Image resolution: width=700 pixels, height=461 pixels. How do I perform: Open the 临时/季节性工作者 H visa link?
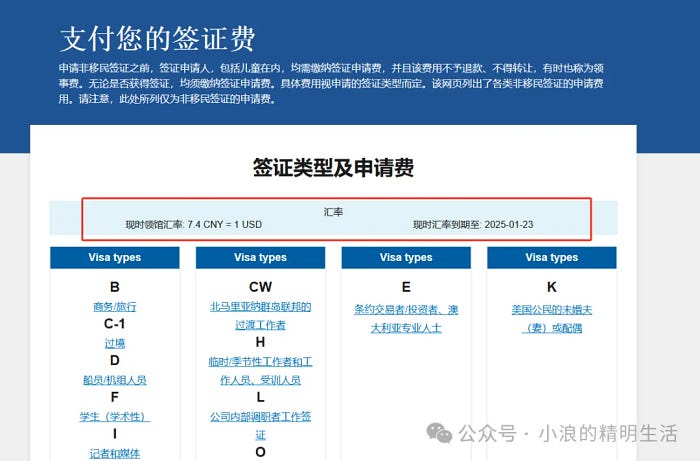[x=260, y=370]
